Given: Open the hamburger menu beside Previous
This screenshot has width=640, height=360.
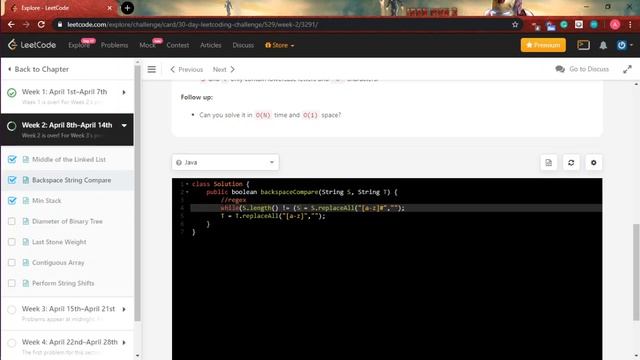Looking at the screenshot, I should tap(151, 69).
